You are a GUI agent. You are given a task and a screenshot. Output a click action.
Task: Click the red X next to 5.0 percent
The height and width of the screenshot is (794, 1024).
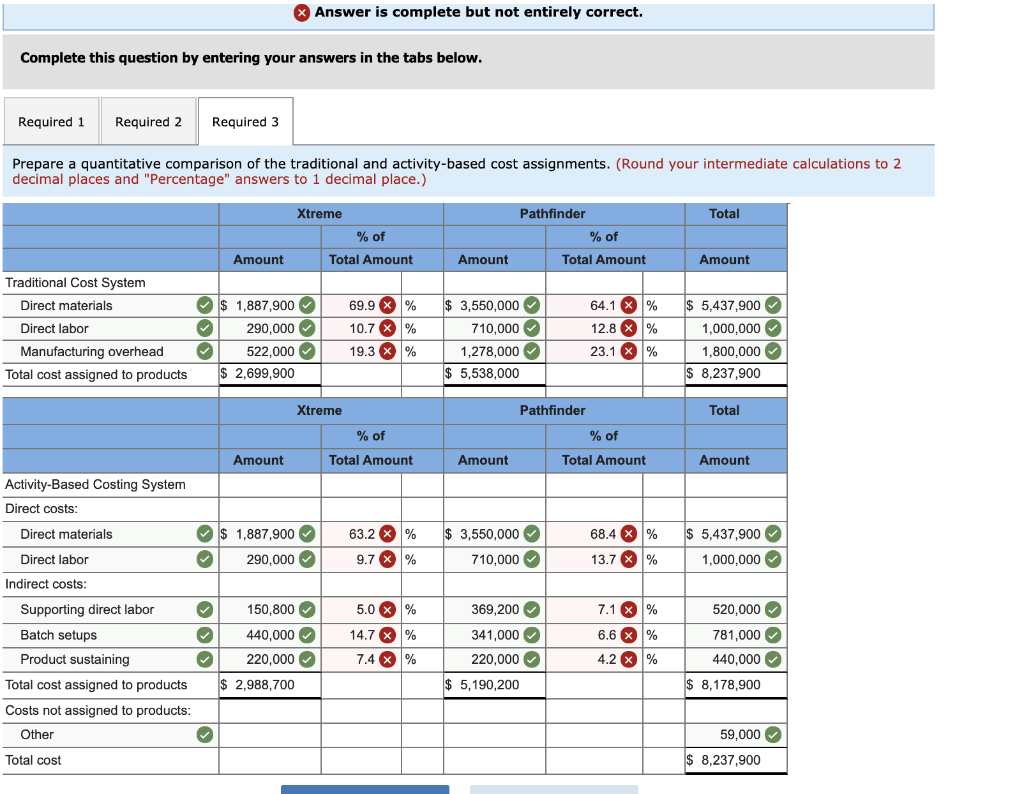click(x=388, y=609)
